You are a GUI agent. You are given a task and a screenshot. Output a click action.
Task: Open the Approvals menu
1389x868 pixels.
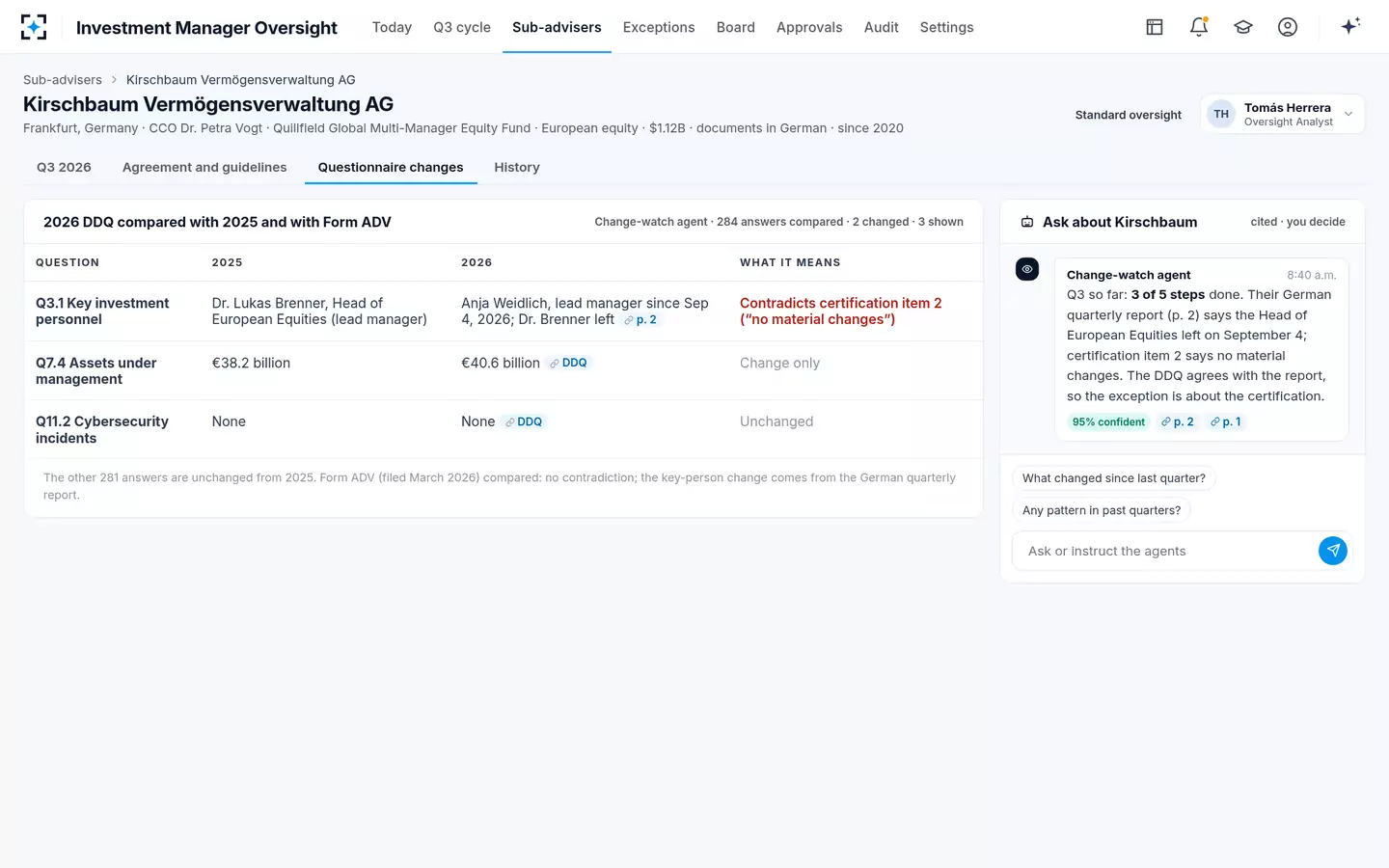[x=809, y=27]
